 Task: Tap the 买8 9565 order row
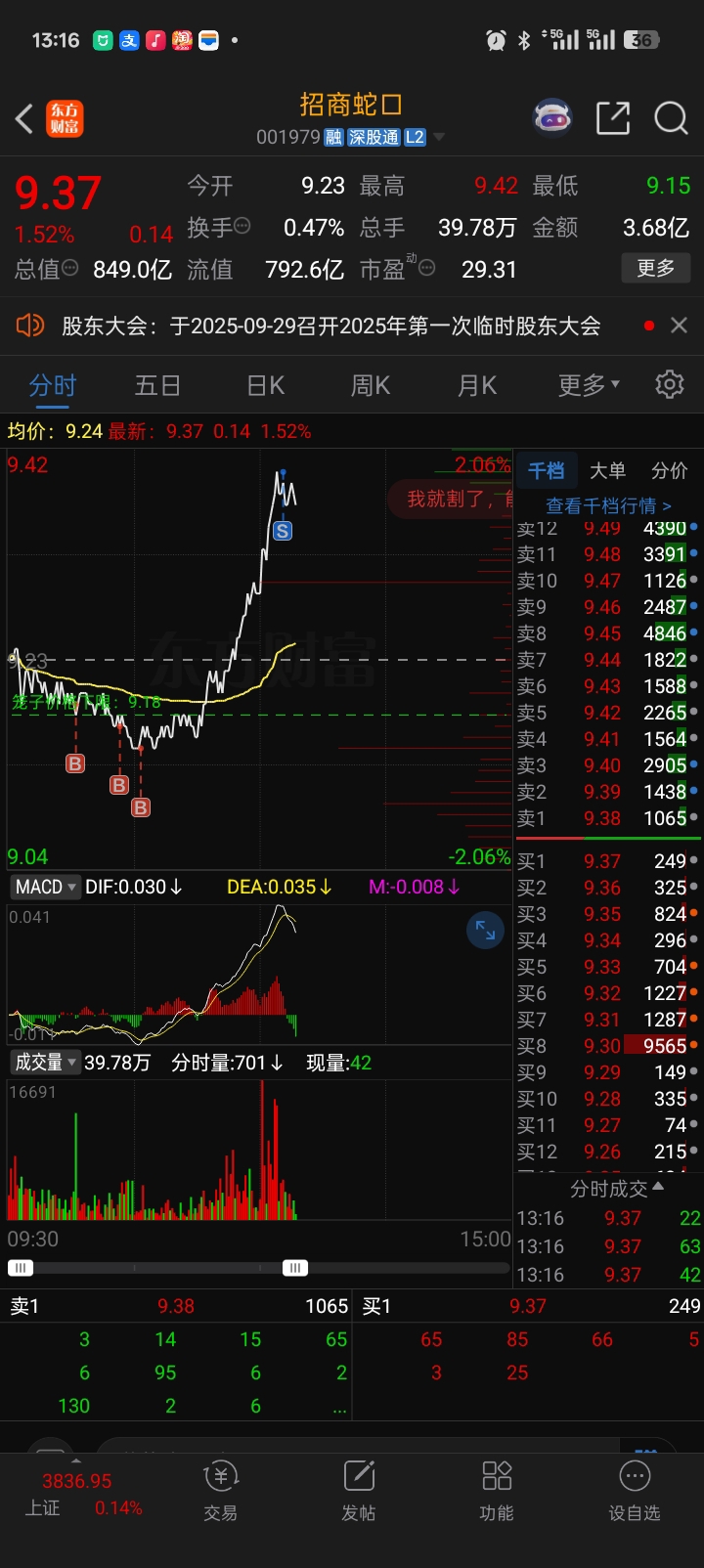point(607,1045)
